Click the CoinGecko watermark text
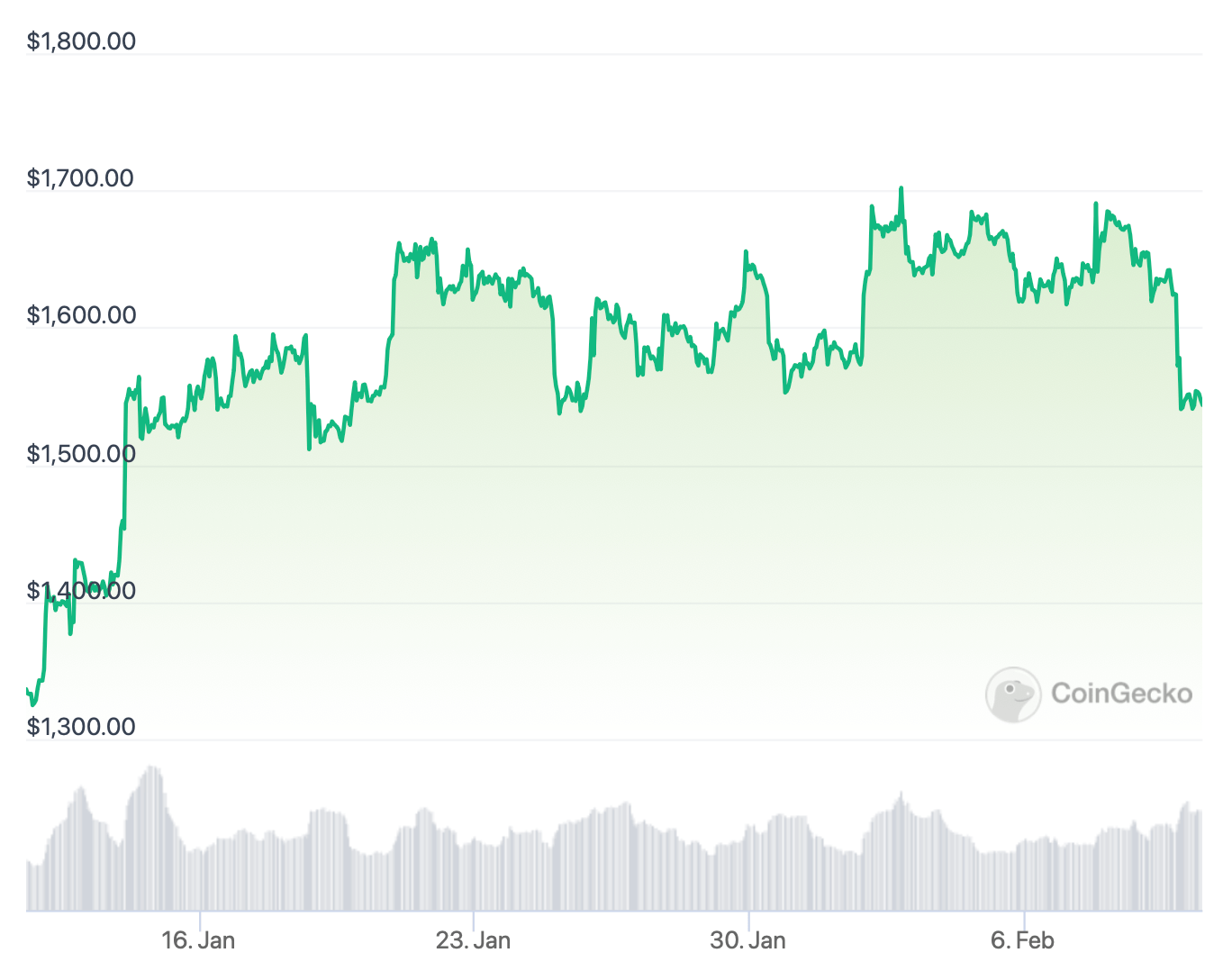The image size is (1232, 980). [1121, 693]
